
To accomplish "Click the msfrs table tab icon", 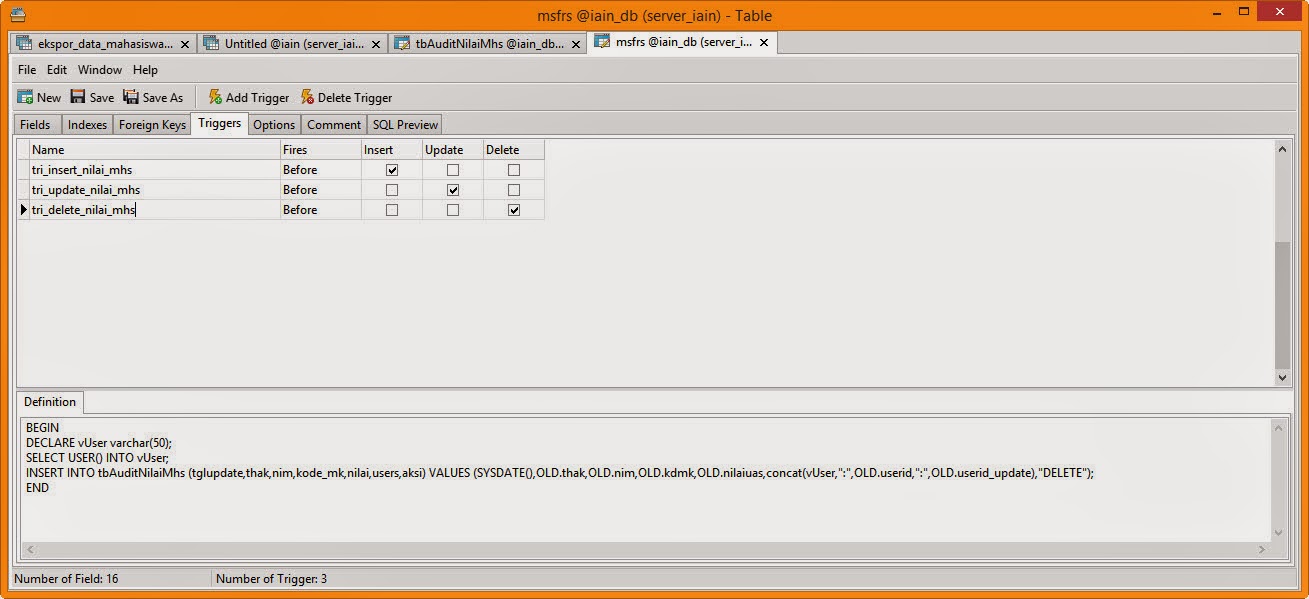I will pyautogui.click(x=602, y=42).
